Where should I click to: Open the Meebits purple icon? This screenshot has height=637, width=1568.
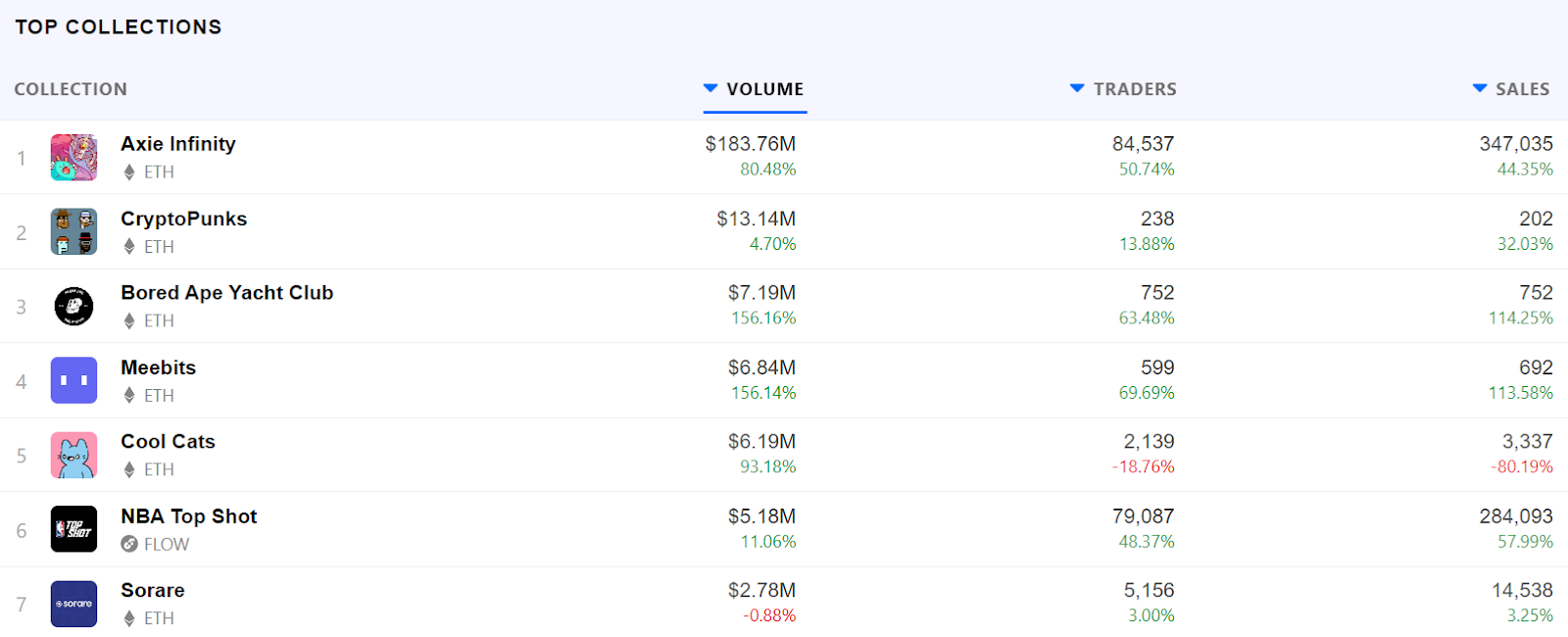(73, 381)
